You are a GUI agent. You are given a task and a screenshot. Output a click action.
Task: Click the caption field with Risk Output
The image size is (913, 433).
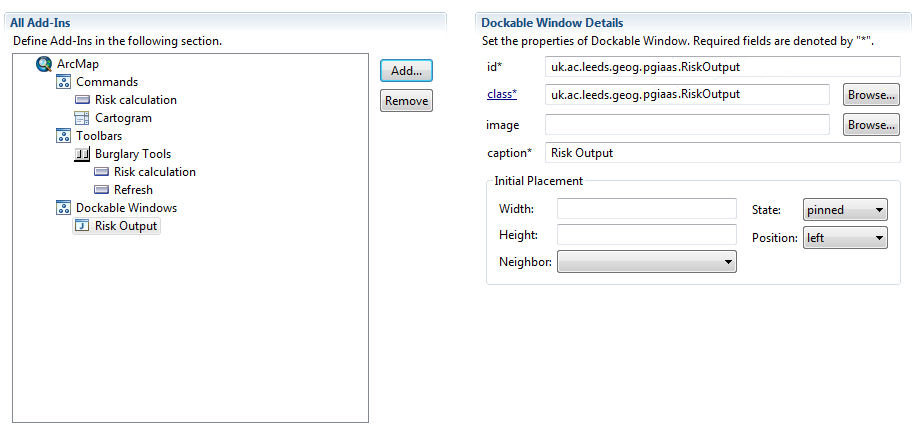(x=723, y=153)
